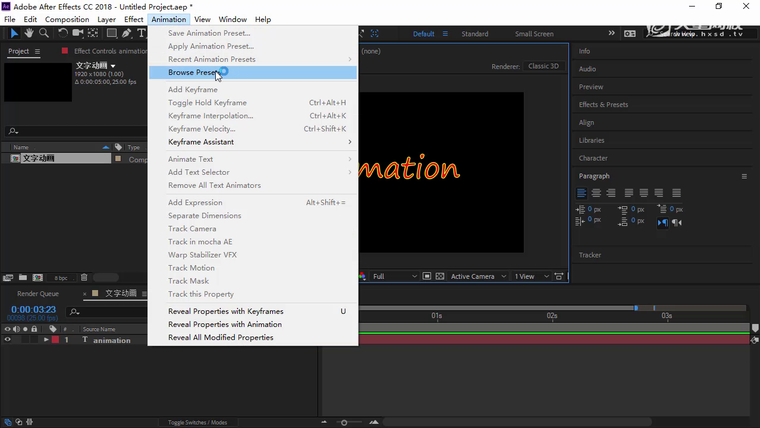Viewport: 760px width, 428px height.
Task: Select the Pen tool
Action: [126, 33]
